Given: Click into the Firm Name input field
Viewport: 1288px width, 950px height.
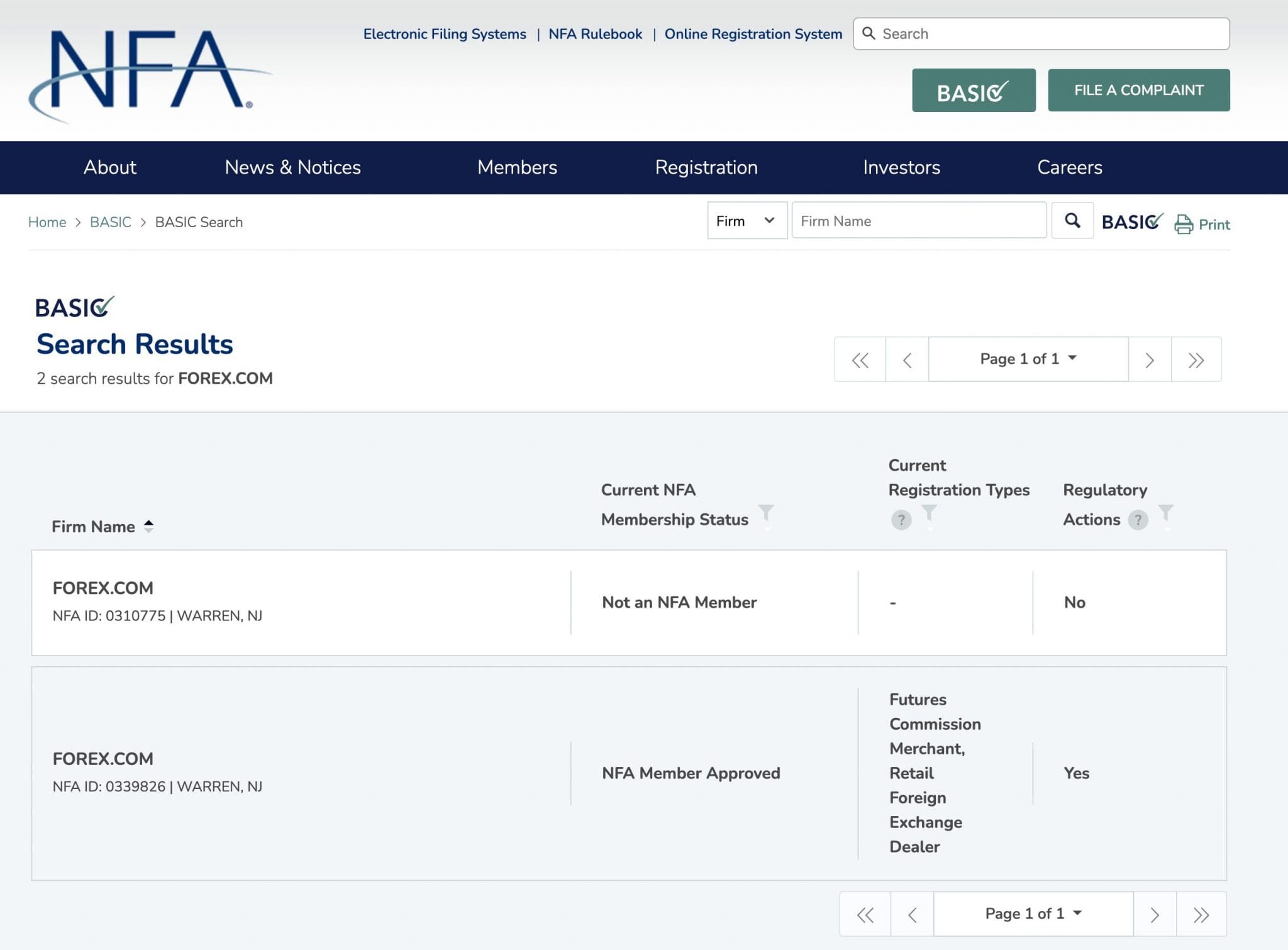Looking at the screenshot, I should [x=919, y=221].
